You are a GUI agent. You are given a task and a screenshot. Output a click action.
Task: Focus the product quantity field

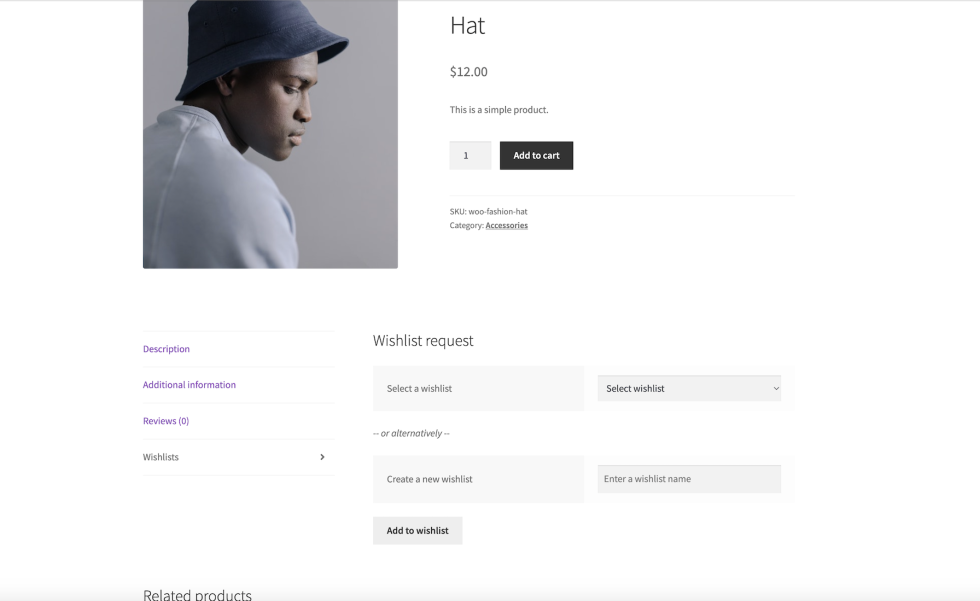(470, 155)
